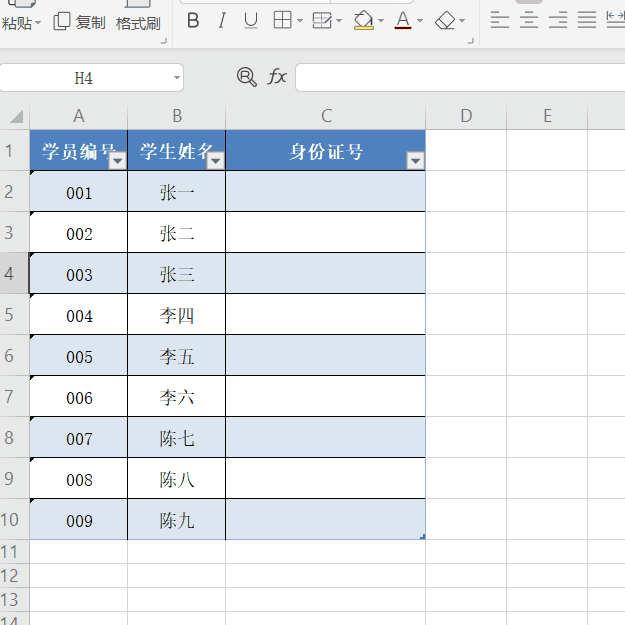This screenshot has height=625, width=625.
Task: Click the fx insert function icon
Action: click(x=277, y=77)
